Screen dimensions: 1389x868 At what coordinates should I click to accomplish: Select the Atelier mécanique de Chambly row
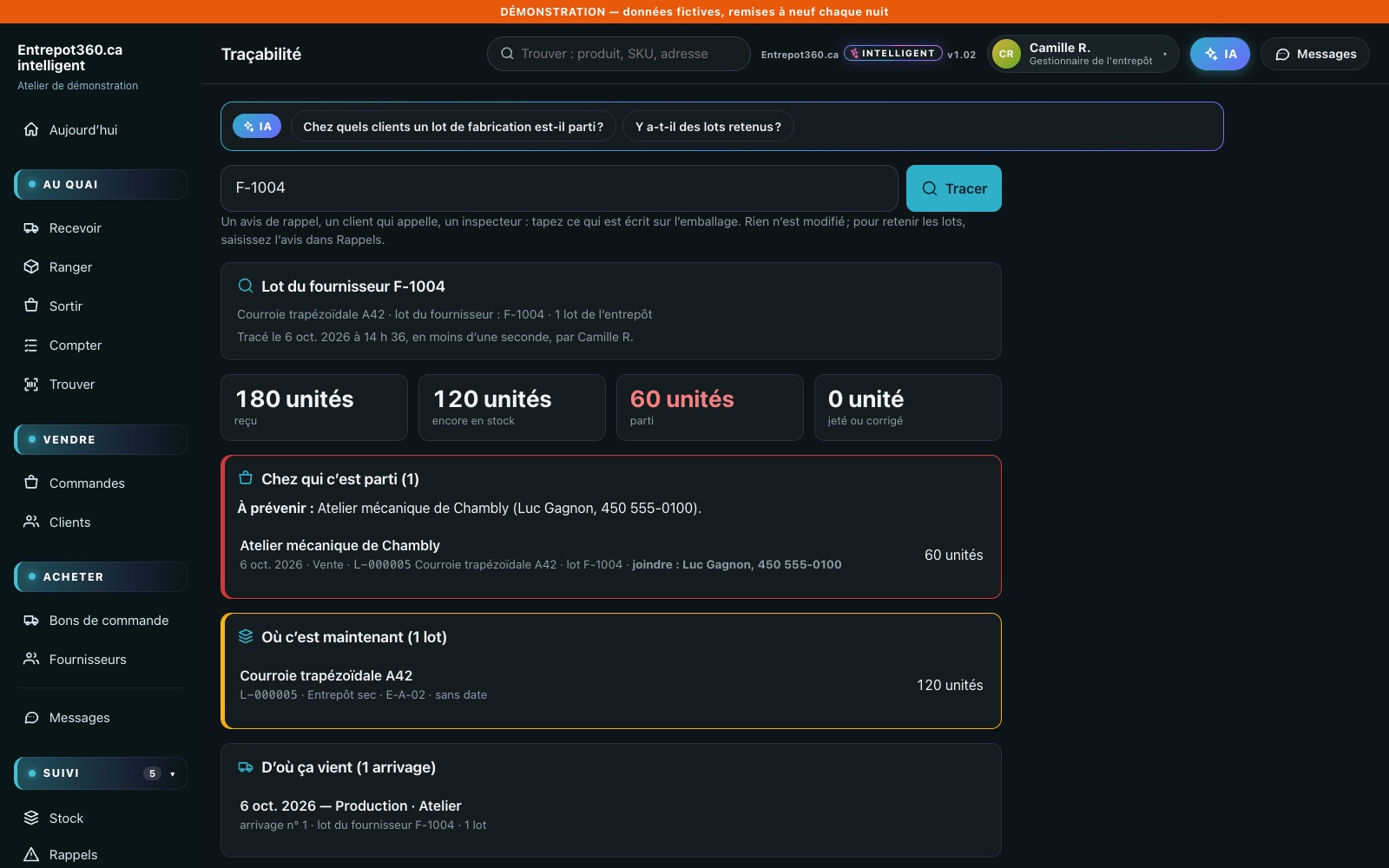coord(611,555)
